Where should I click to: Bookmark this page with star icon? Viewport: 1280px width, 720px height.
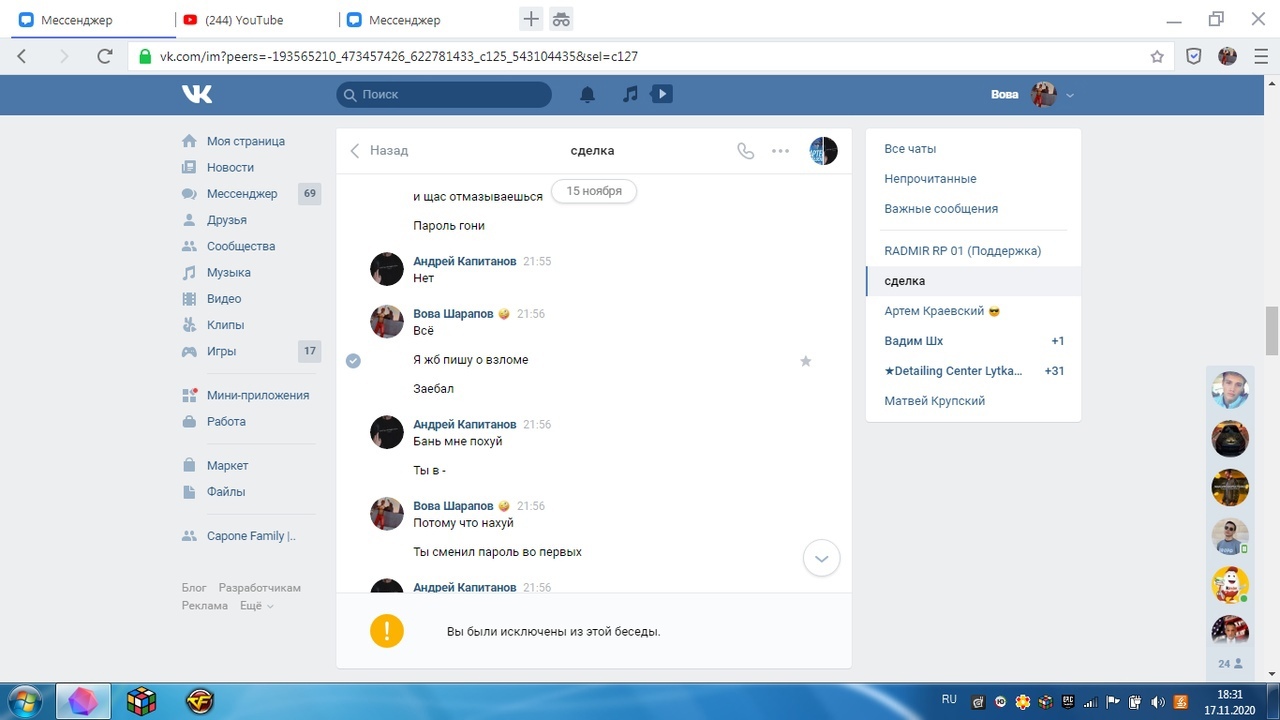(1157, 57)
